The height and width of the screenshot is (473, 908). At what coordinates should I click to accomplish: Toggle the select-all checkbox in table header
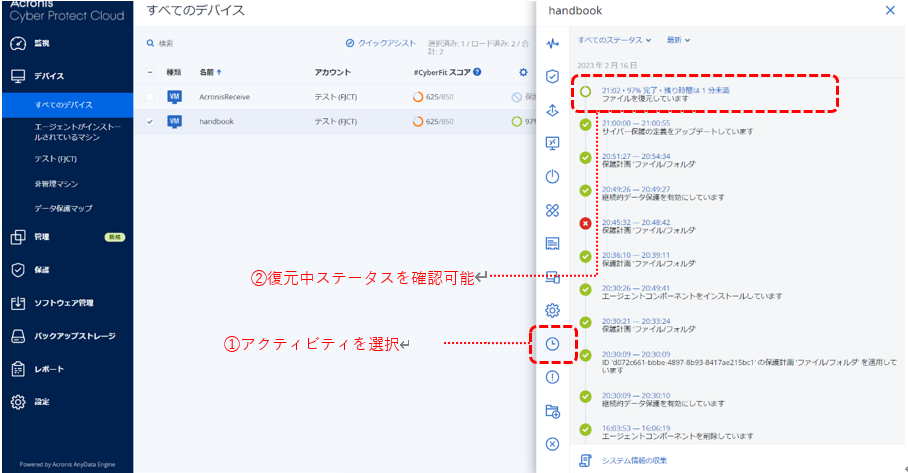click(150, 72)
